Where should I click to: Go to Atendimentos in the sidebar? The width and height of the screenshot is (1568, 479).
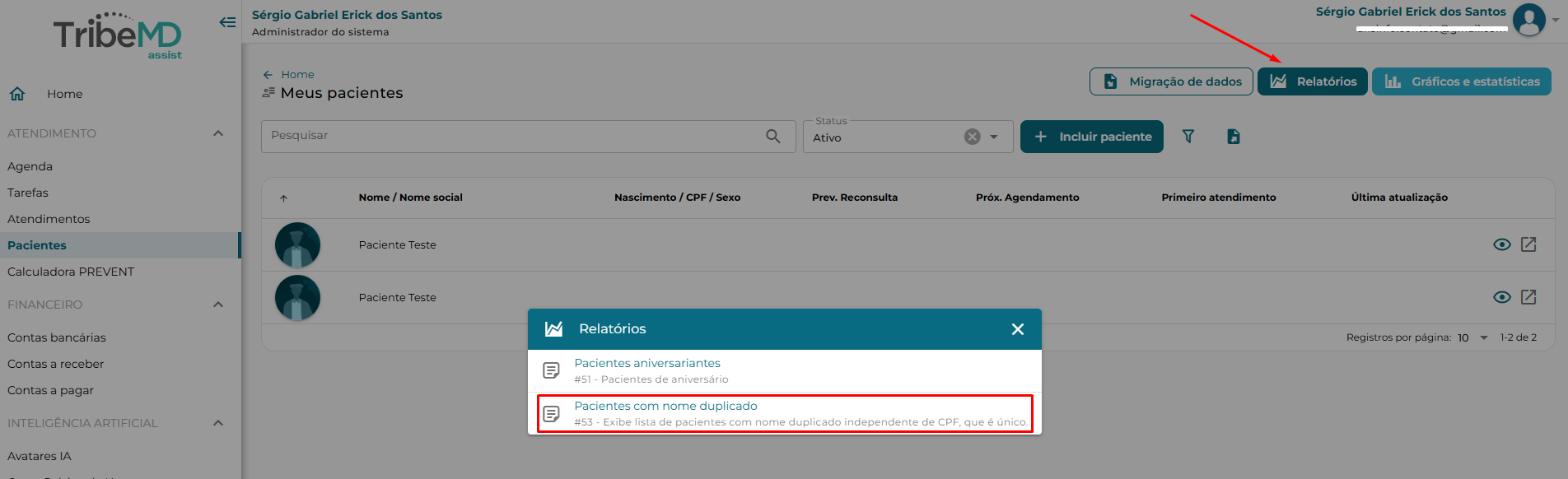49,219
